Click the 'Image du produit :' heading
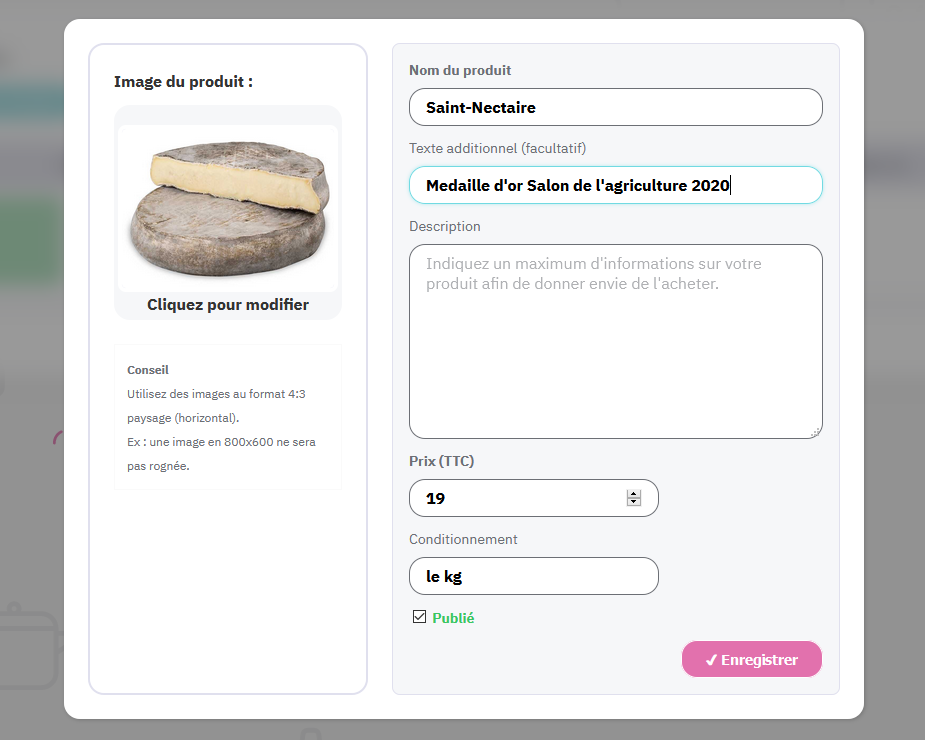Viewport: 925px width, 740px height. click(x=183, y=81)
